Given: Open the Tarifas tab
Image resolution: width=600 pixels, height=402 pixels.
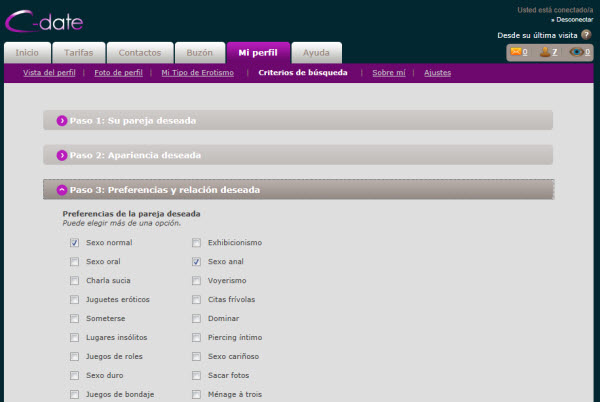Looking at the screenshot, I should coord(79,53).
